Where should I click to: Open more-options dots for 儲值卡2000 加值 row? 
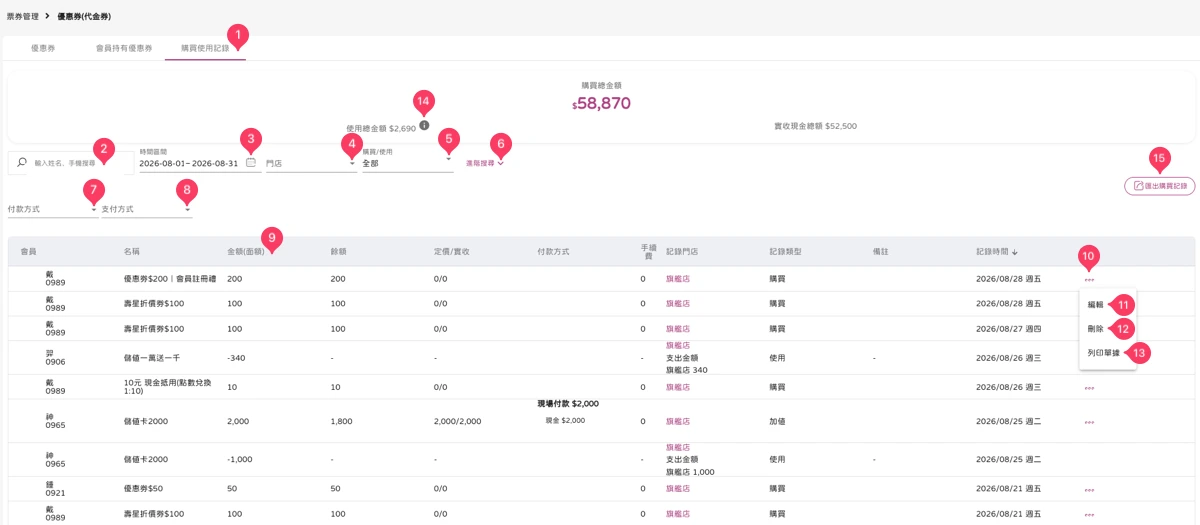tap(1088, 422)
